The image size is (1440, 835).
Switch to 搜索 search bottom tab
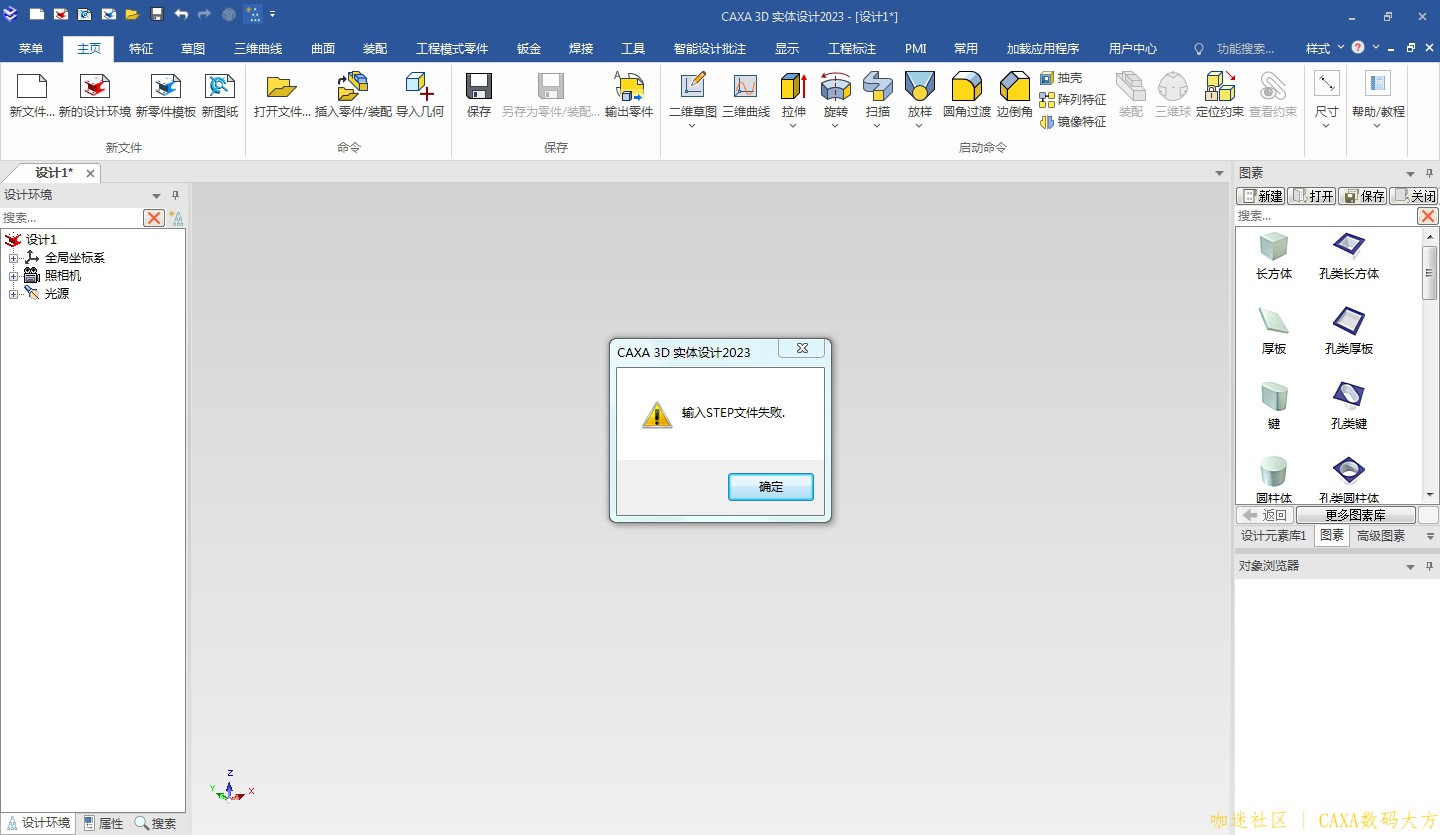156,824
